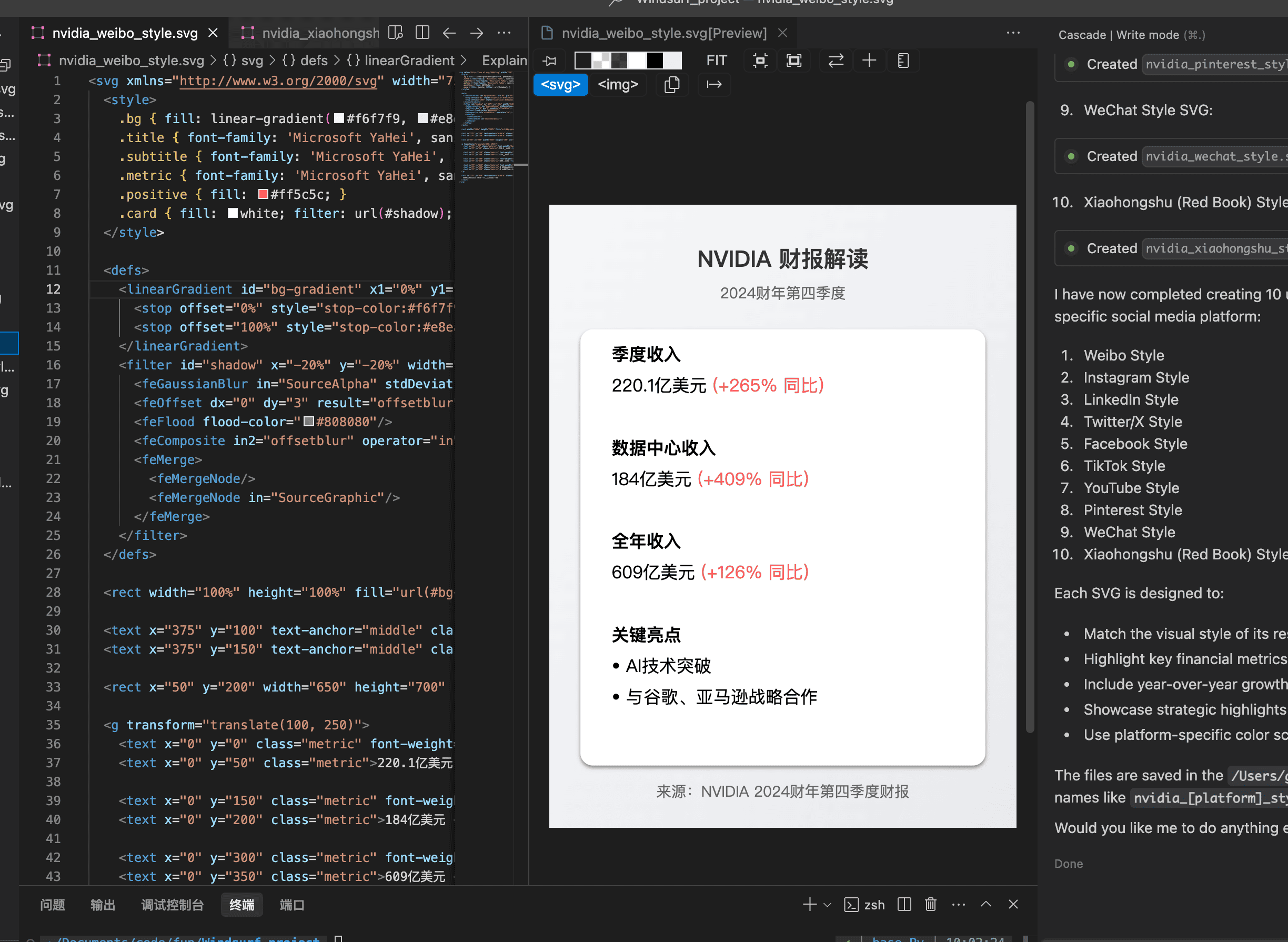Click line number 12 in the gutter
This screenshot has height=942, width=1288.
[53, 289]
